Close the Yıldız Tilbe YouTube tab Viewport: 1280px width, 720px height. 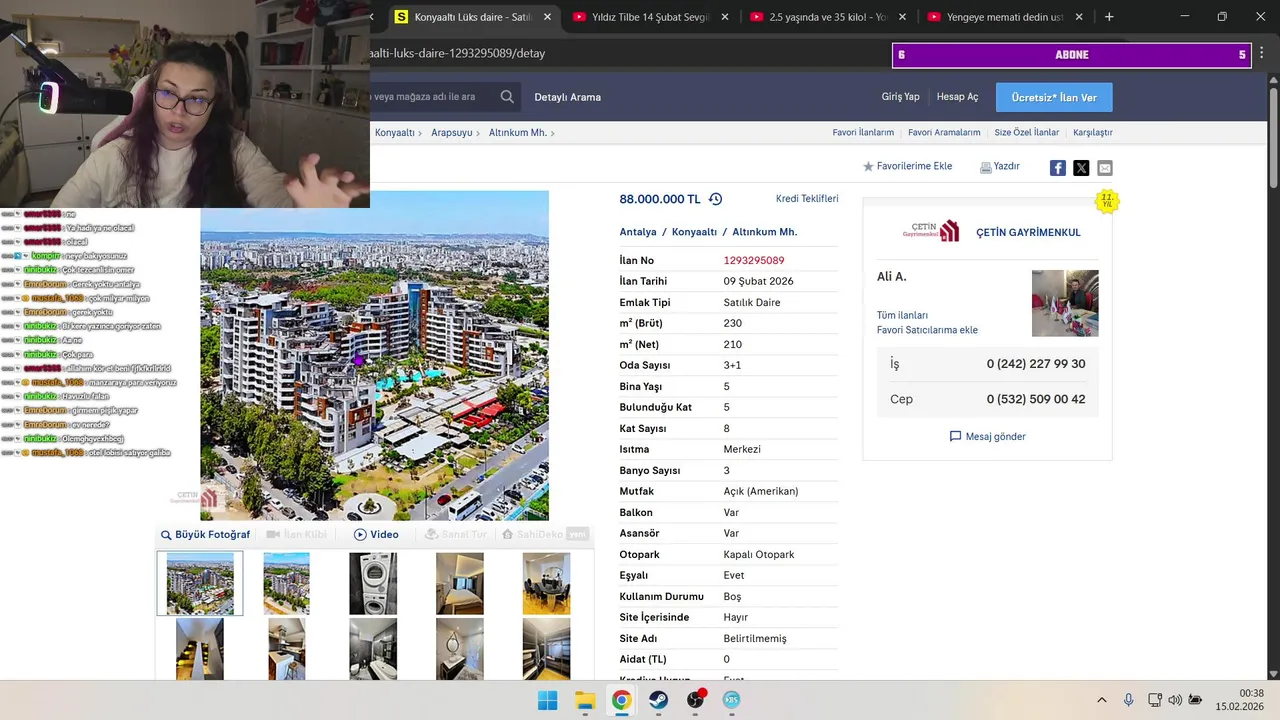pyautogui.click(x=725, y=17)
